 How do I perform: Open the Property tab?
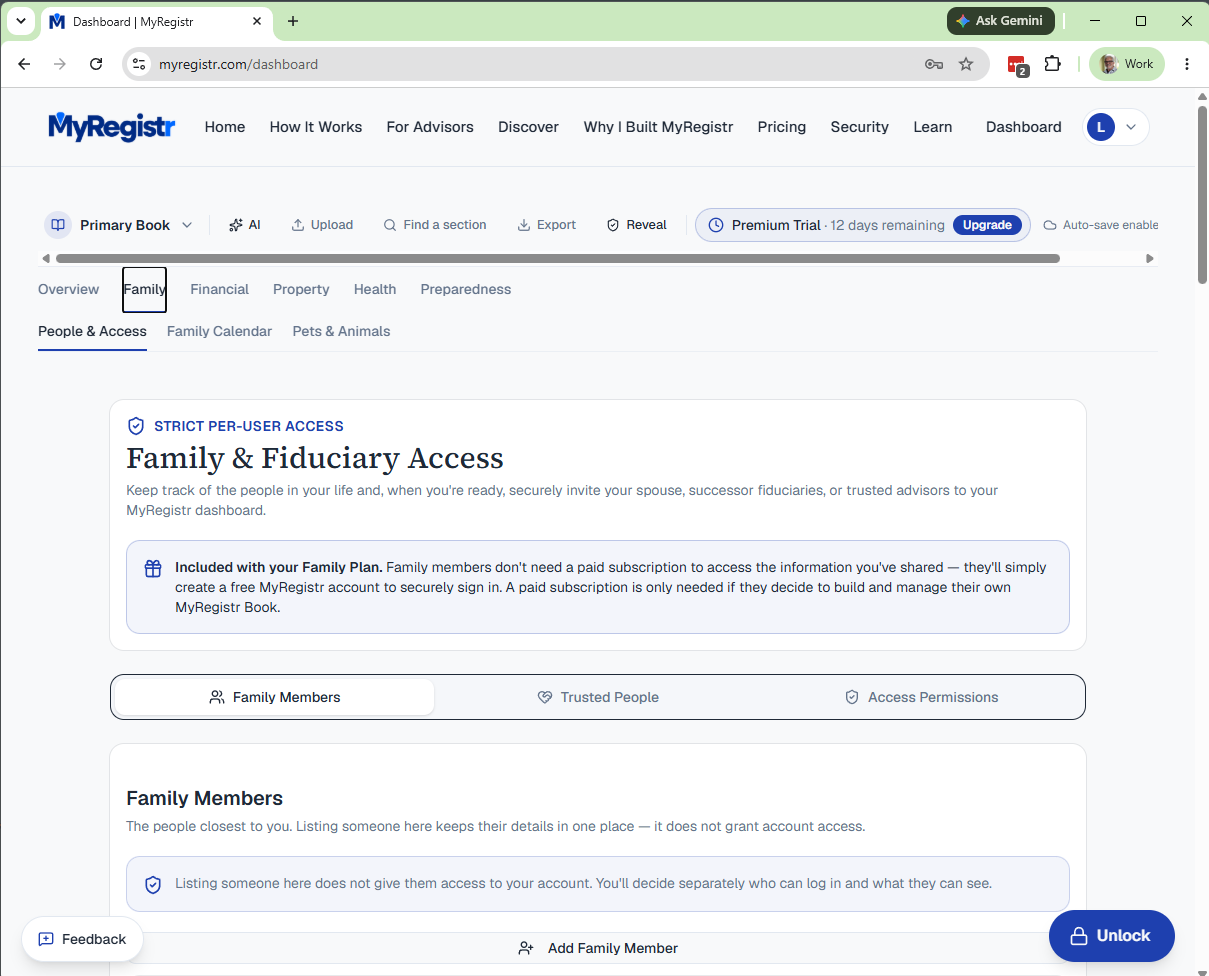(x=301, y=289)
